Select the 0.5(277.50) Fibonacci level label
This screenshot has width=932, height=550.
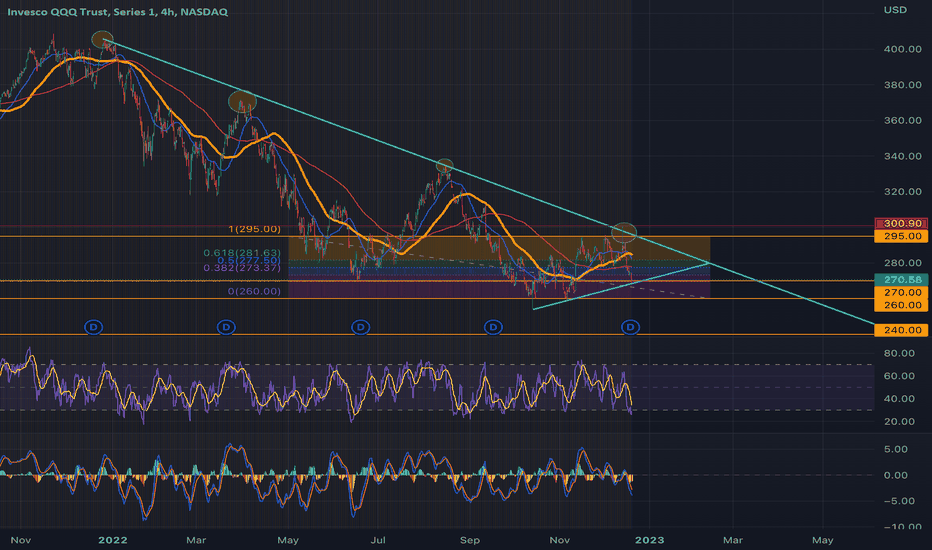point(249,260)
